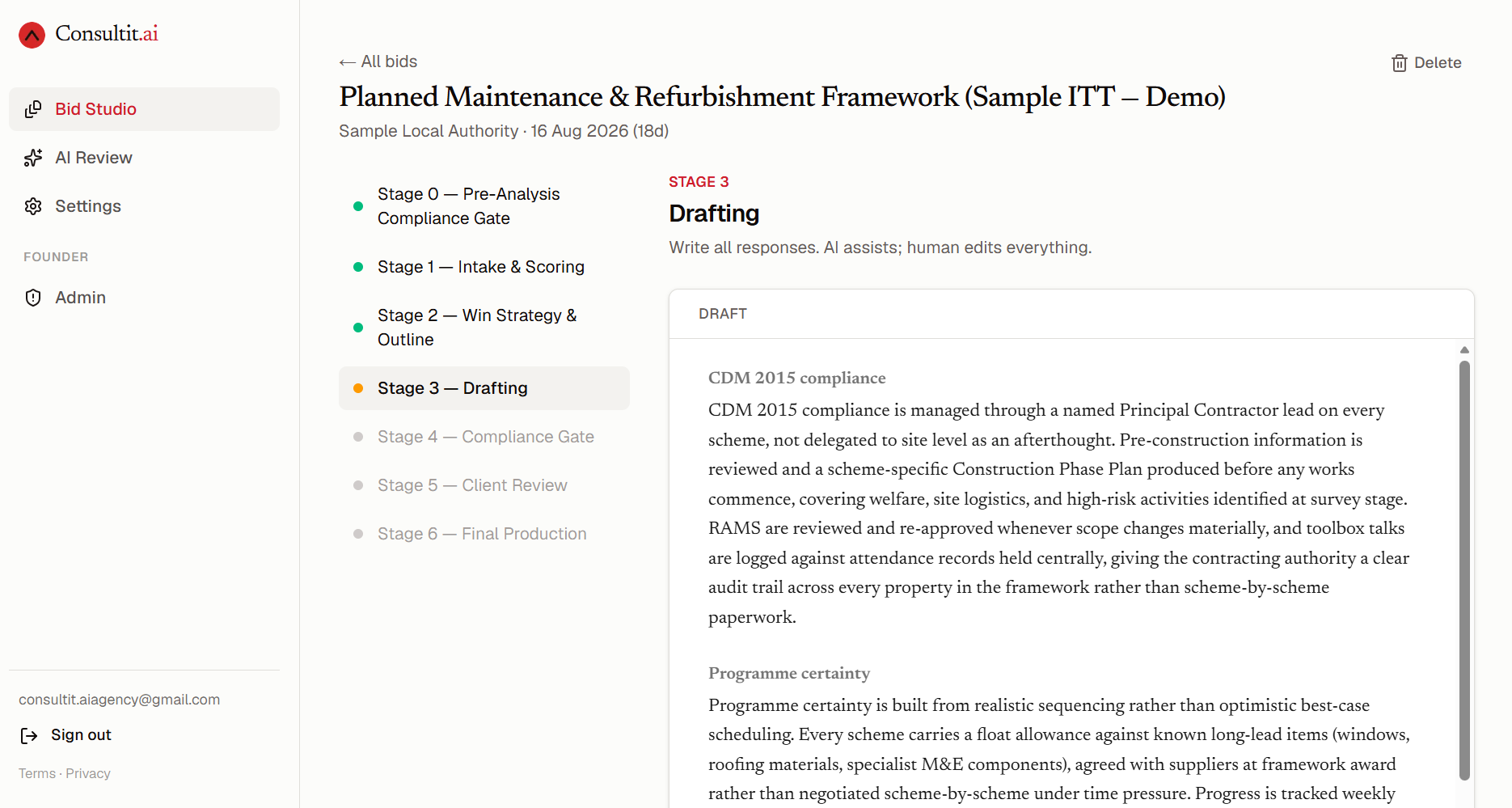Open Stage 4 — Compliance Gate

[484, 437]
